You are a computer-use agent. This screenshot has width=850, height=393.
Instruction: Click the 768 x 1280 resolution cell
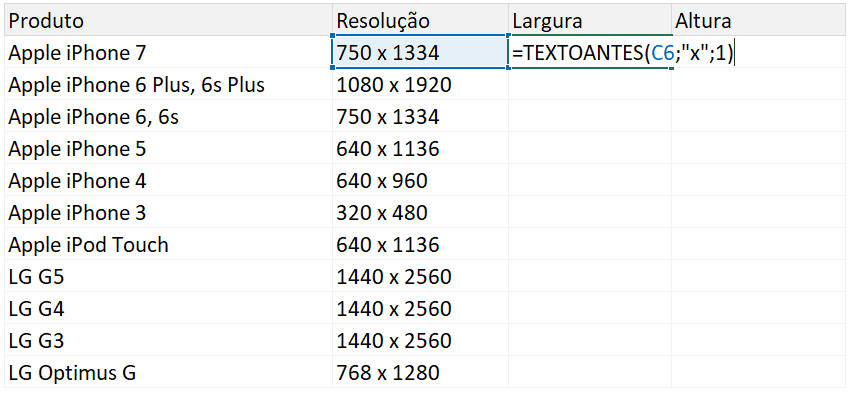(x=421, y=372)
